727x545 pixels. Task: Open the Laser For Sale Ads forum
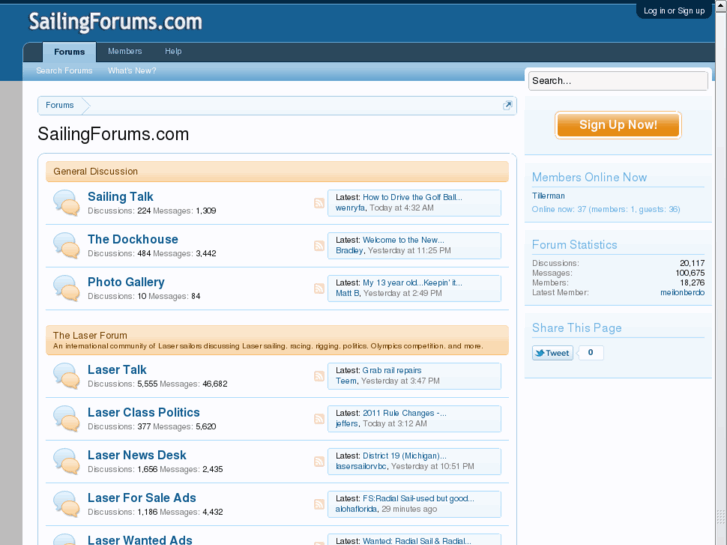click(142, 498)
